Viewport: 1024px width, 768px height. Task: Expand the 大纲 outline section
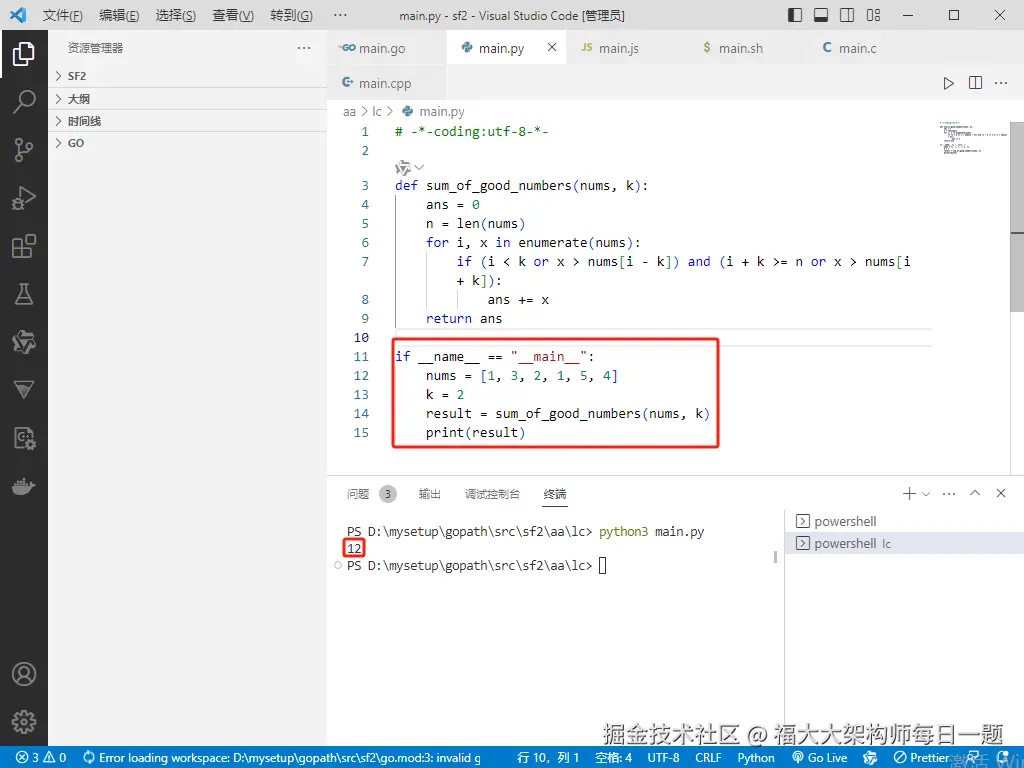(x=188, y=99)
